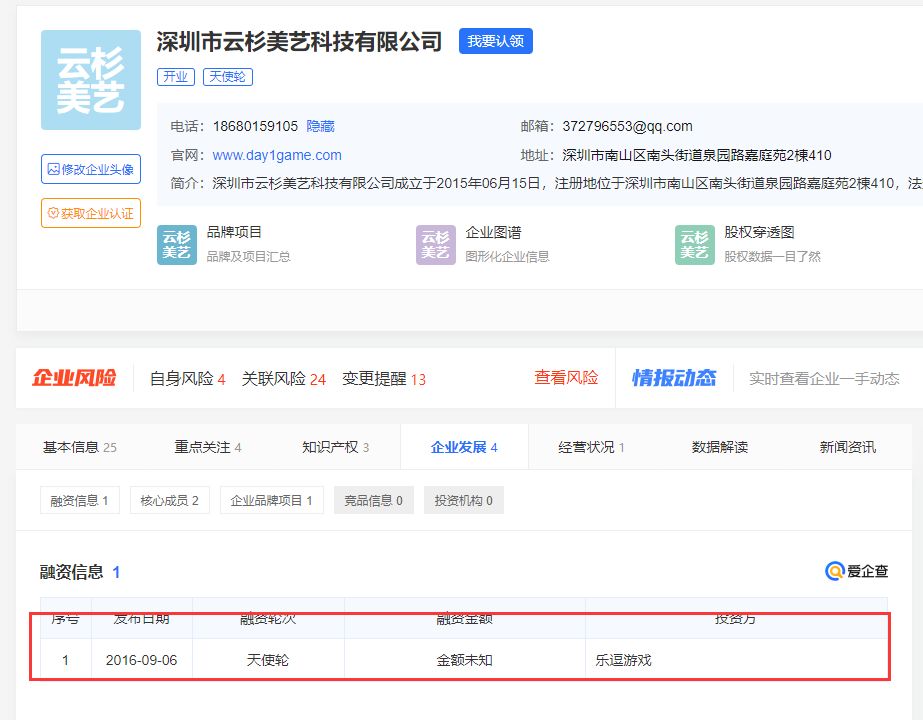Click the date cell 2016-09-06

click(141, 661)
